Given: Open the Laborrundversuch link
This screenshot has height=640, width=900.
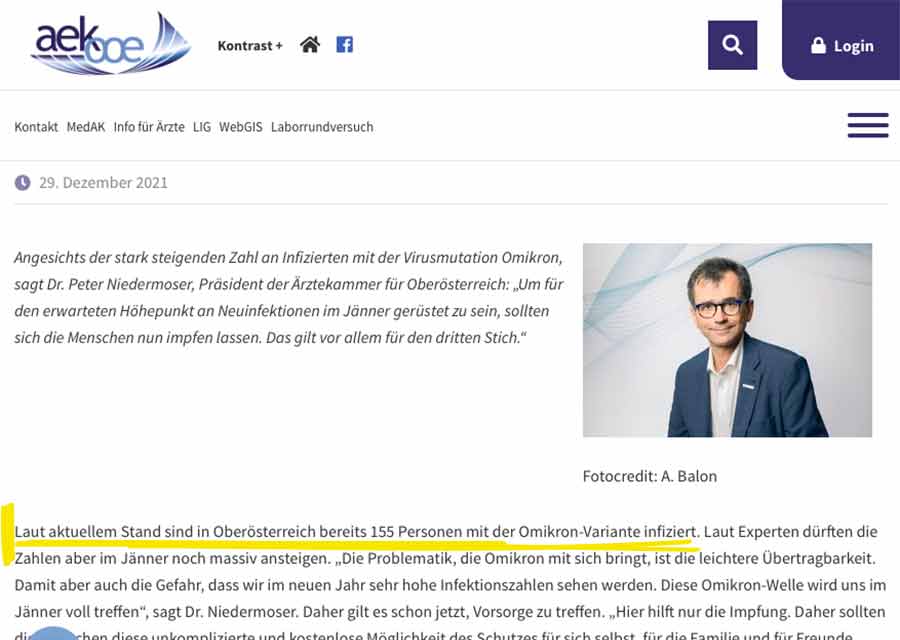Looking at the screenshot, I should click(322, 127).
